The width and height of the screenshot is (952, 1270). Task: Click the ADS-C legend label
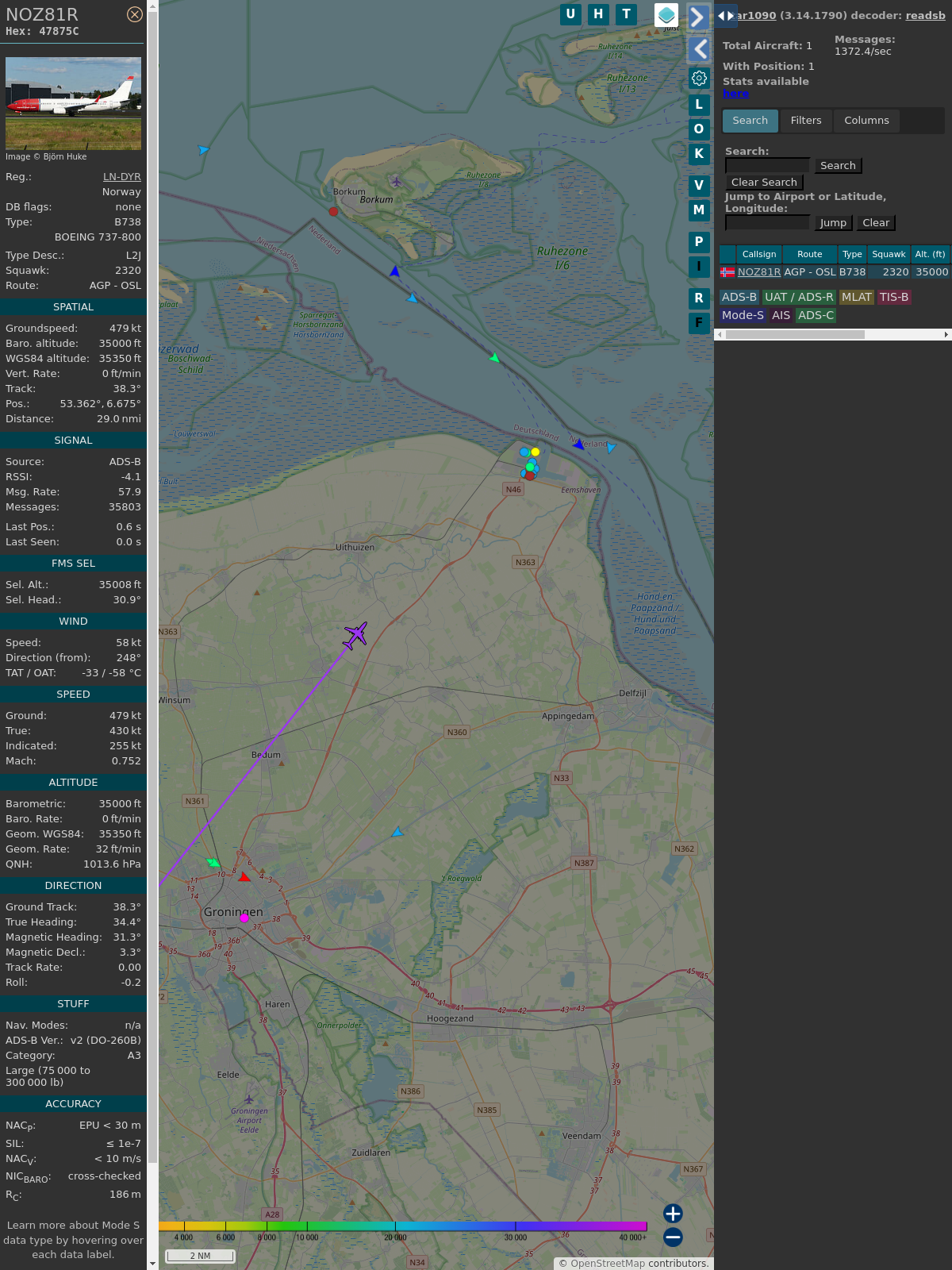816,315
